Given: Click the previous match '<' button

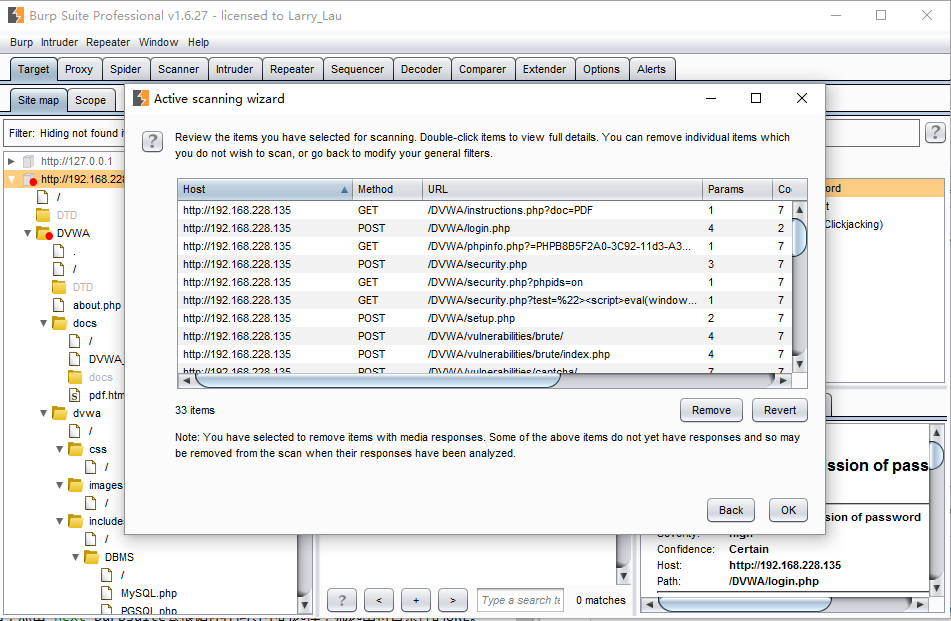Looking at the screenshot, I should tap(379, 600).
